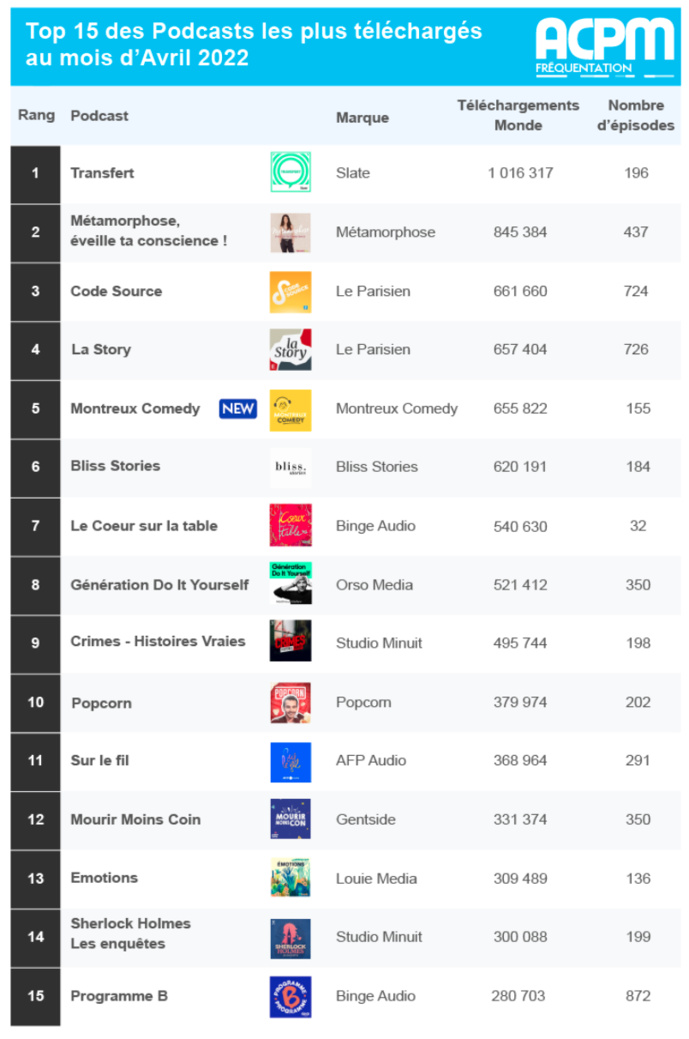
Task: Select the Montreux Comedy yellow cover icon
Action: pyautogui.click(x=290, y=409)
